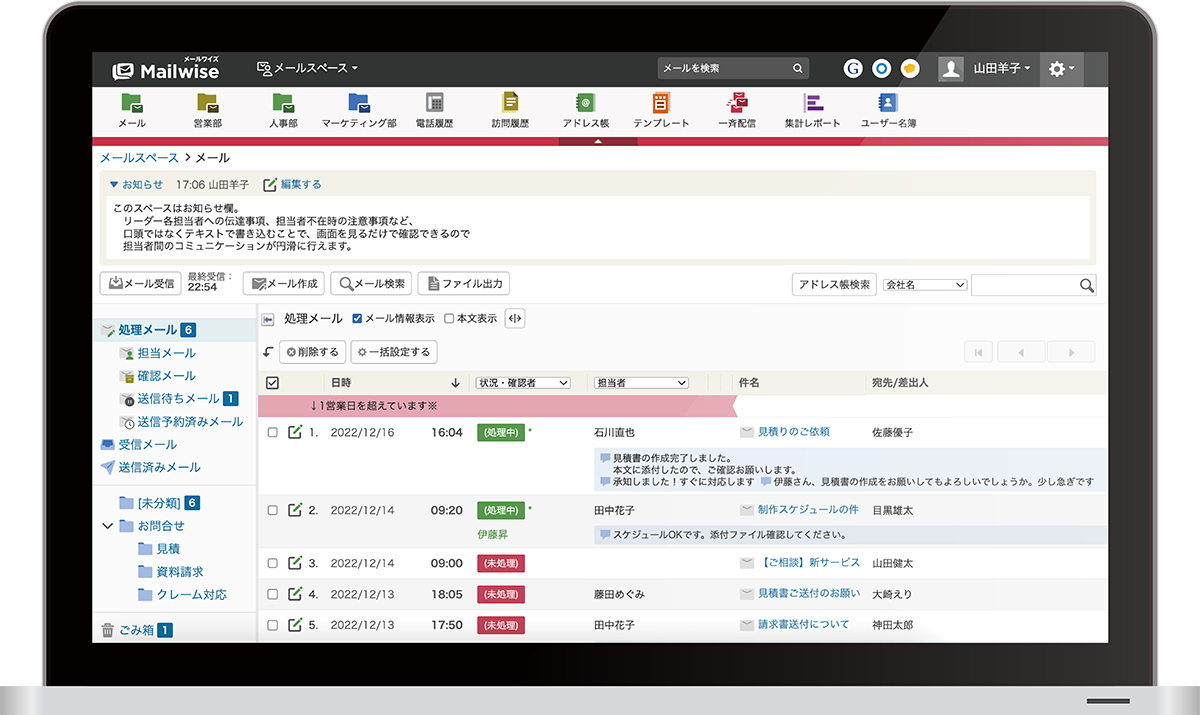This screenshot has width=1200, height=715.
Task: Uncheck the メール情報表示 checkbox
Action: pos(357,319)
